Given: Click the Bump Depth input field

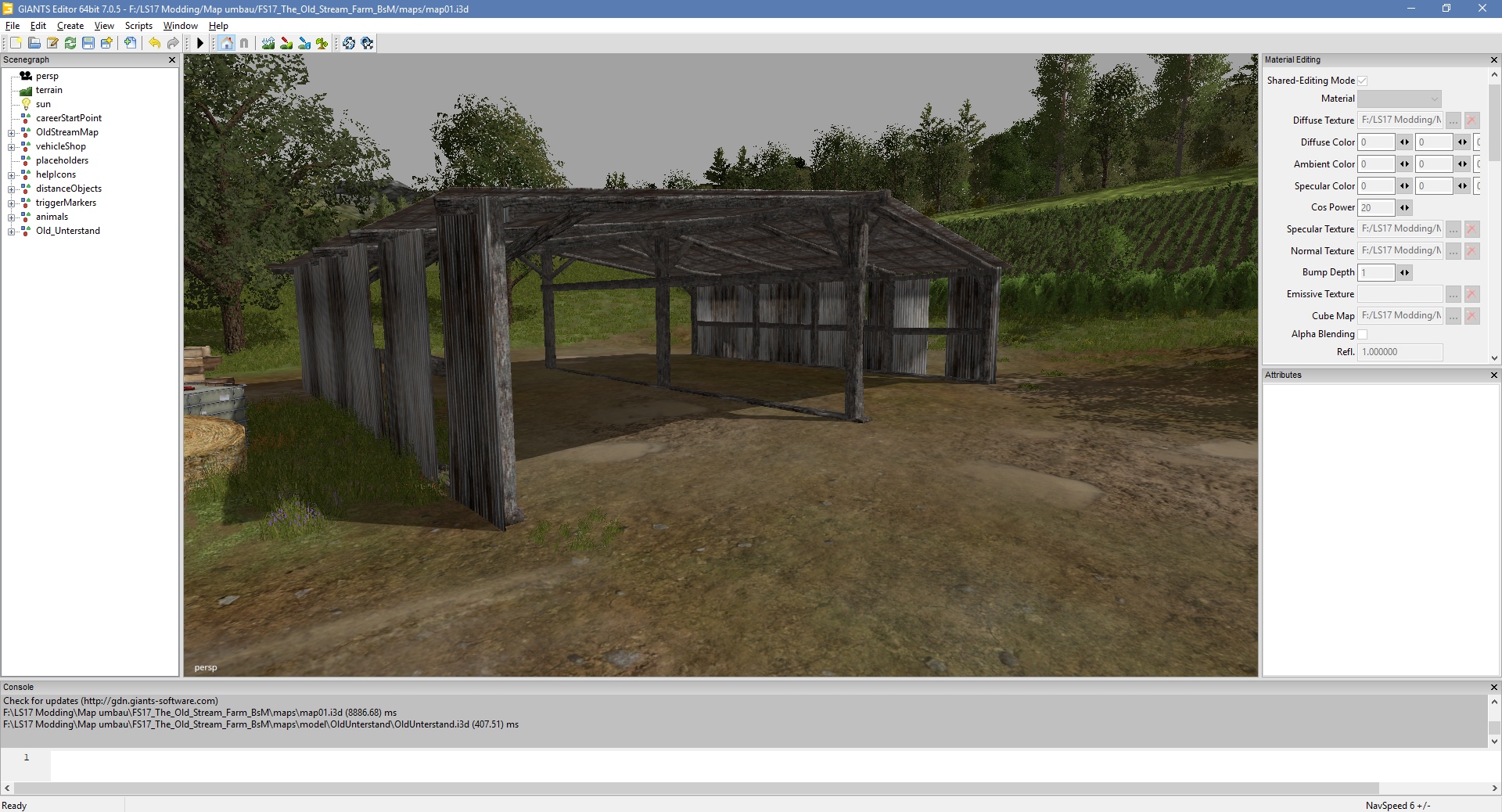Looking at the screenshot, I should click(1376, 273).
